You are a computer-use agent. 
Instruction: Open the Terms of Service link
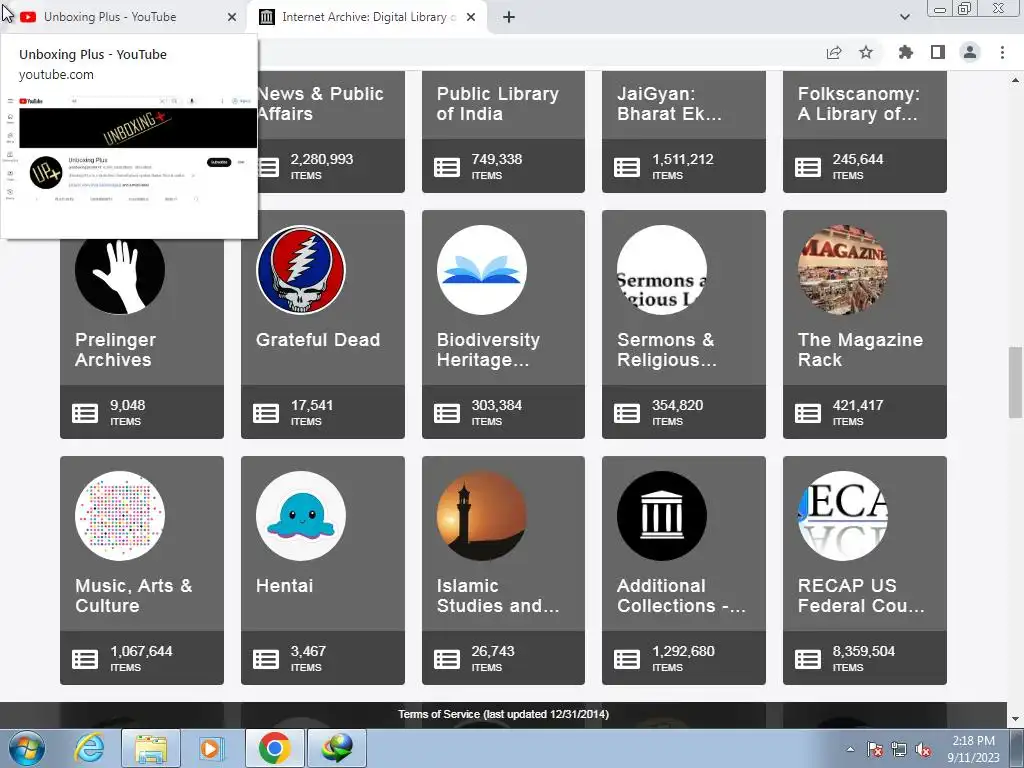pyautogui.click(x=504, y=714)
